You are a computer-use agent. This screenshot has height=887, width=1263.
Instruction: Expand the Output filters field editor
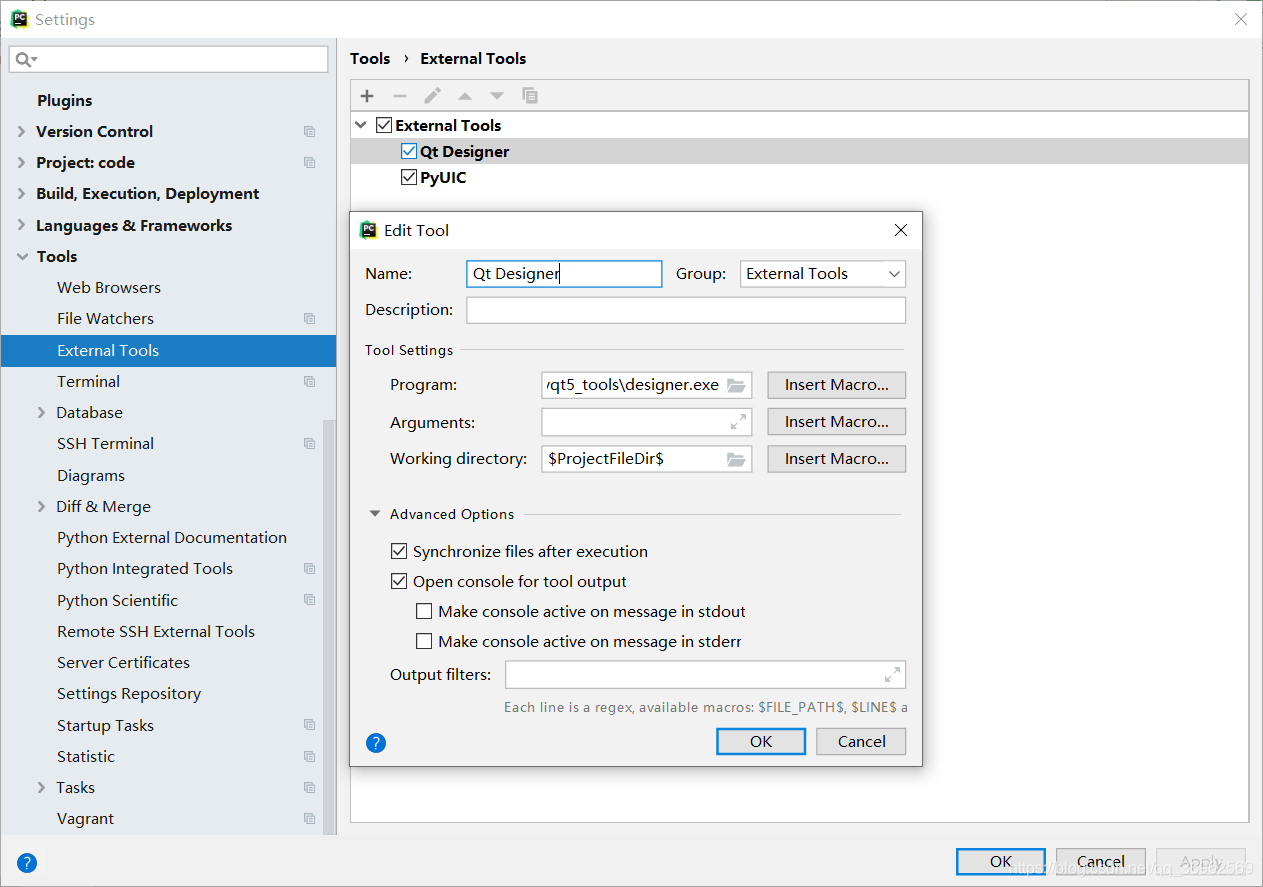pyautogui.click(x=892, y=674)
